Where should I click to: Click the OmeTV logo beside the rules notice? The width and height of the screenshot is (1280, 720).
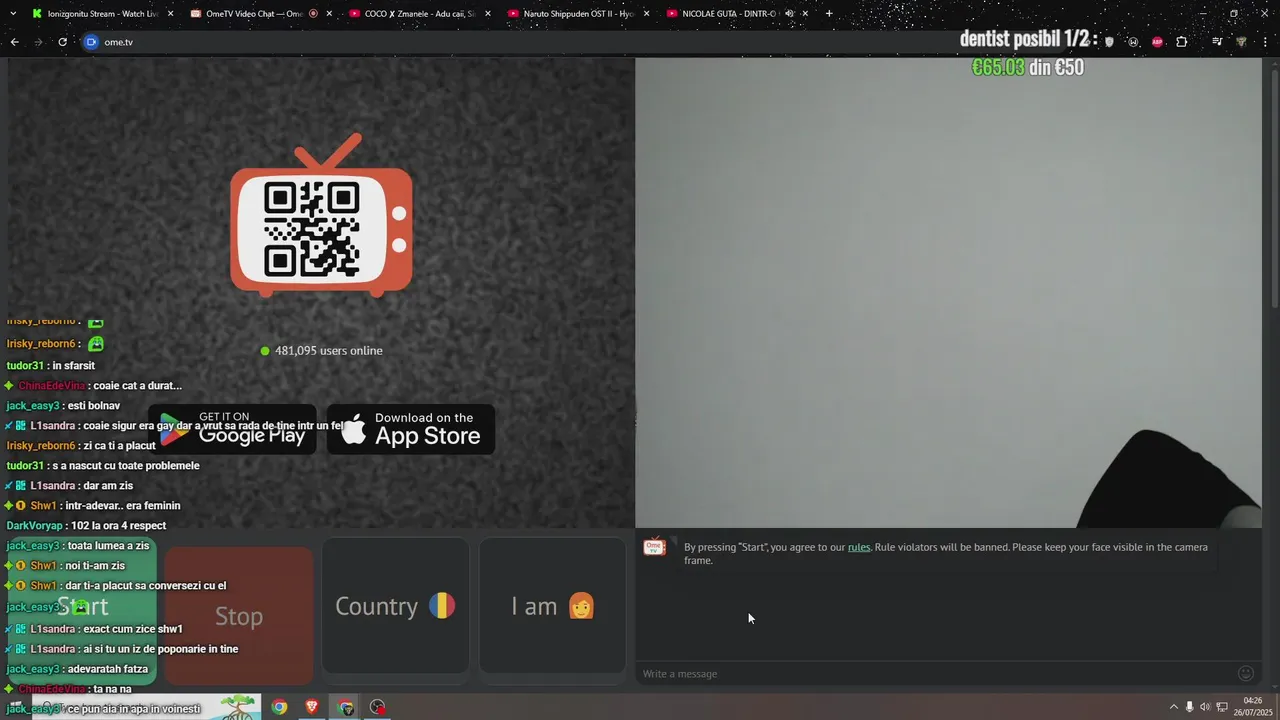pyautogui.click(x=655, y=547)
